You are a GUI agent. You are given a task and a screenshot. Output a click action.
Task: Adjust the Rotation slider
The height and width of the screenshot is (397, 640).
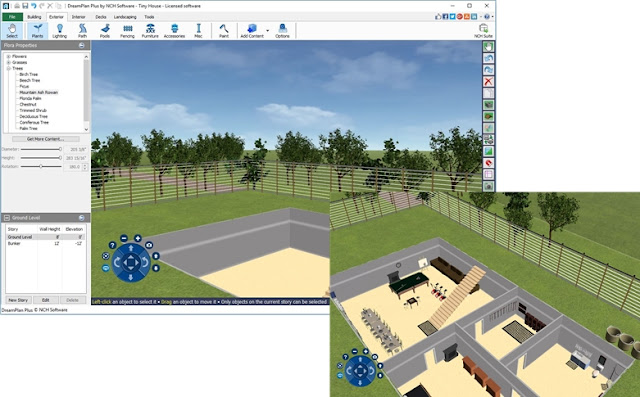41,166
